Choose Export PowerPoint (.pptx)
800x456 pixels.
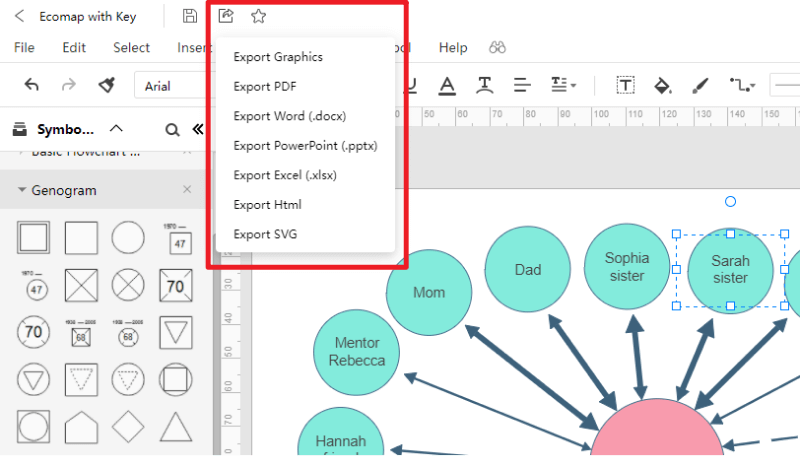(305, 146)
